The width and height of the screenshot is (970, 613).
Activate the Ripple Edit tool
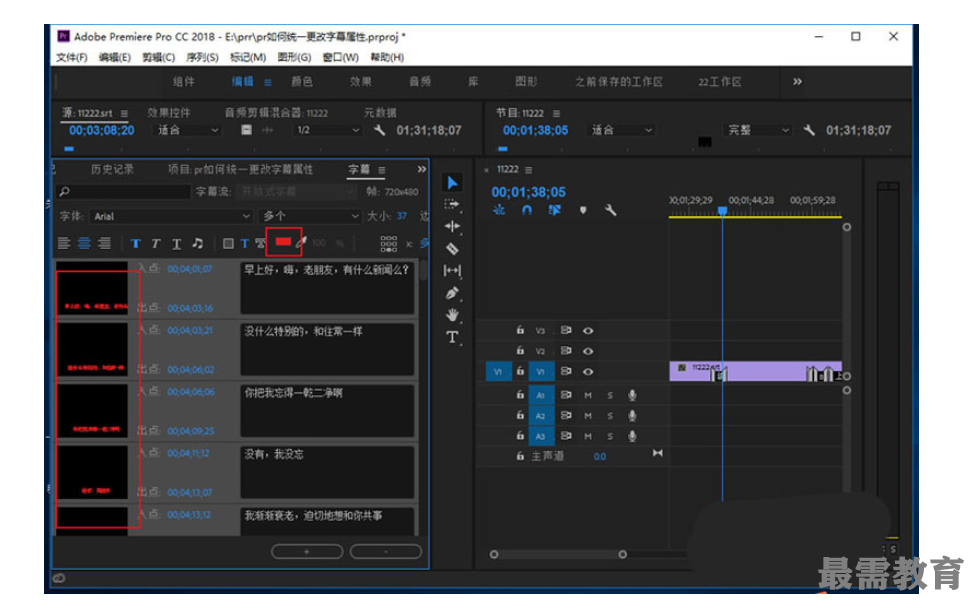coord(452,226)
